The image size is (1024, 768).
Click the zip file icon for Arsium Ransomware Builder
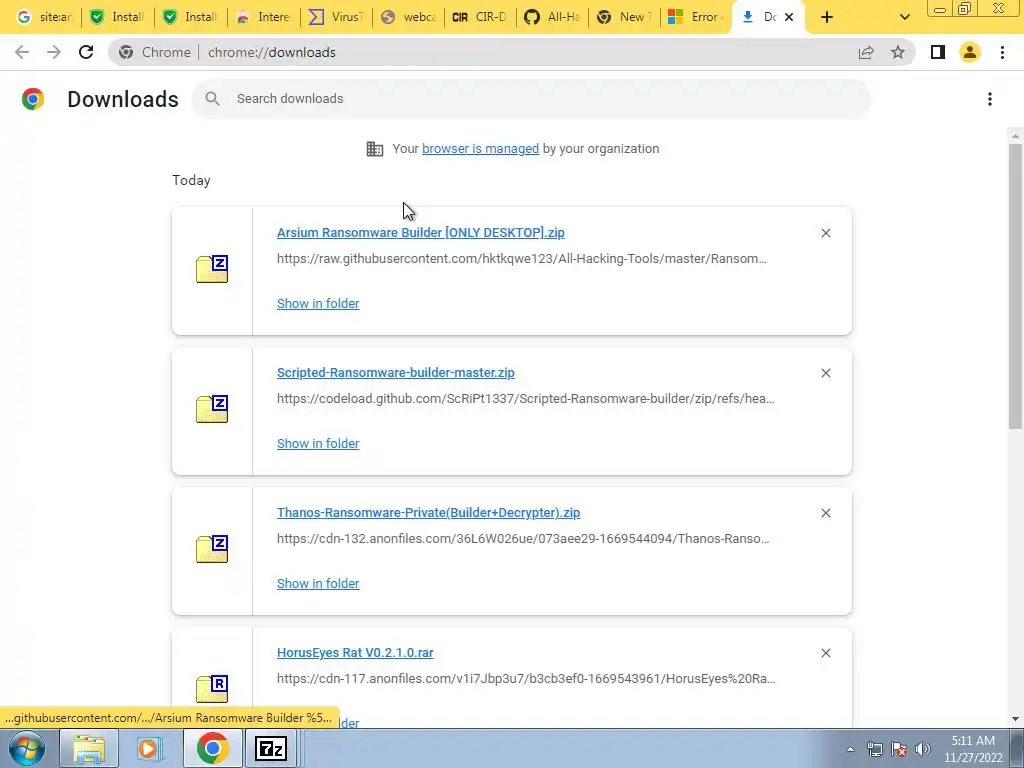[x=212, y=269]
